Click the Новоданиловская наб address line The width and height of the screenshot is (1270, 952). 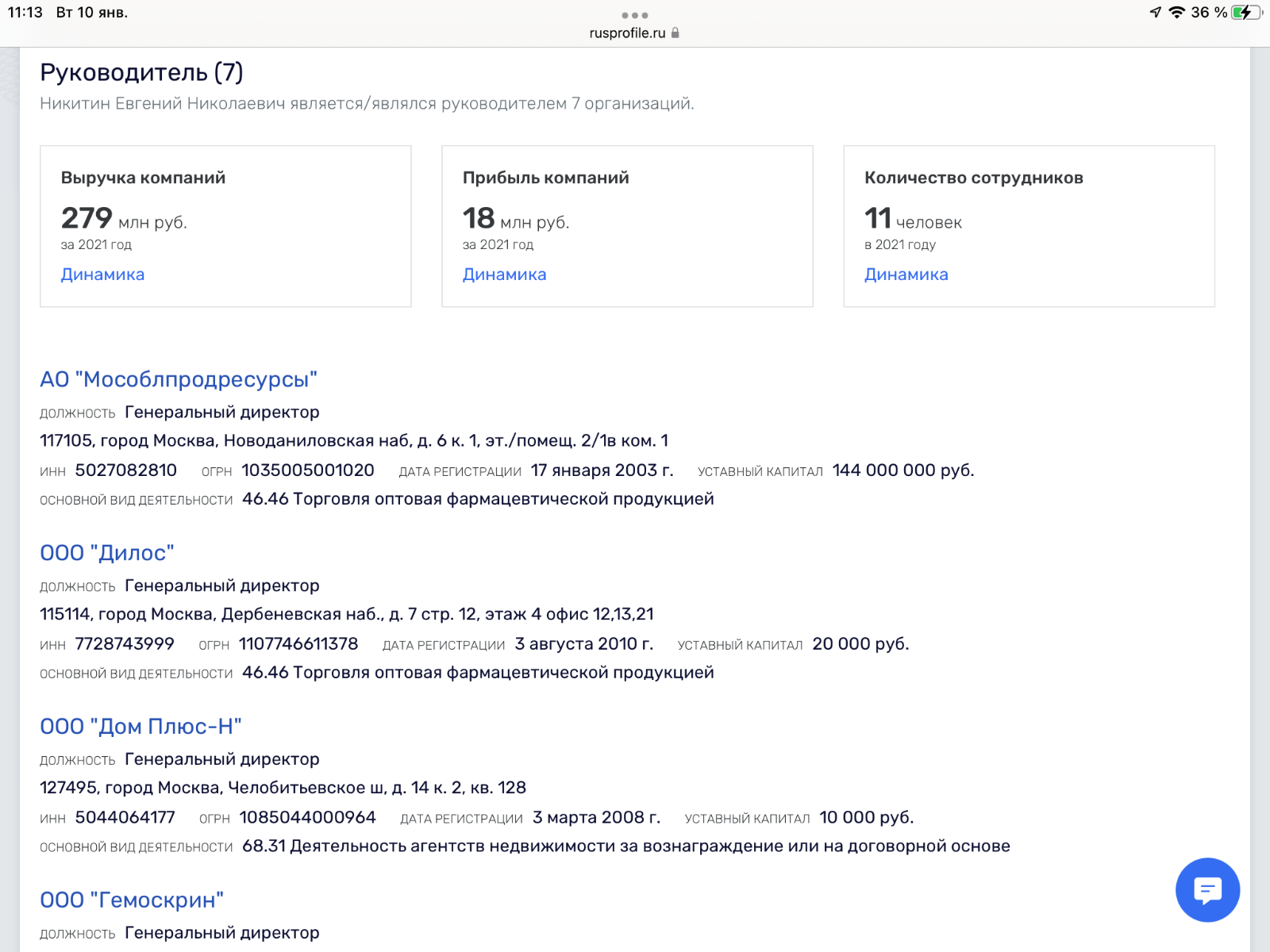[354, 441]
